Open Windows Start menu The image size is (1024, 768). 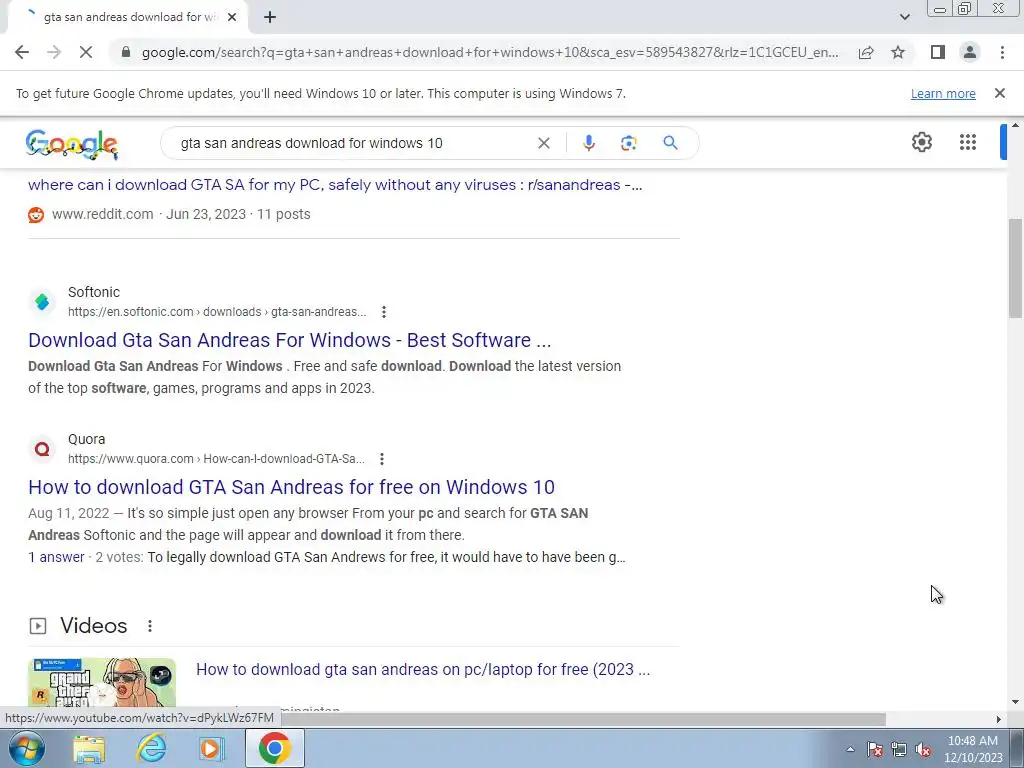tap(25, 748)
